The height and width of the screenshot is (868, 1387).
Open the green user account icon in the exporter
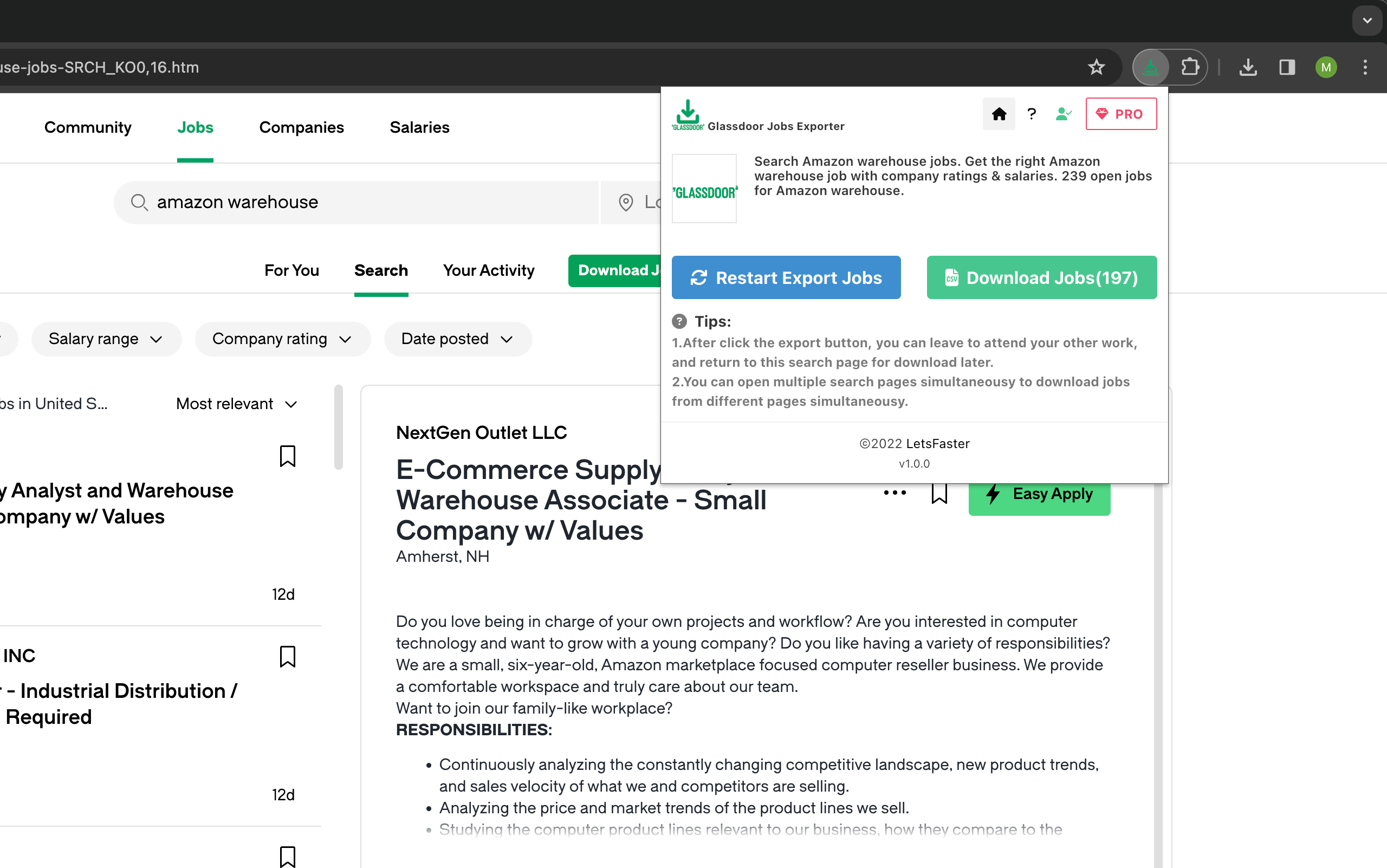point(1063,114)
